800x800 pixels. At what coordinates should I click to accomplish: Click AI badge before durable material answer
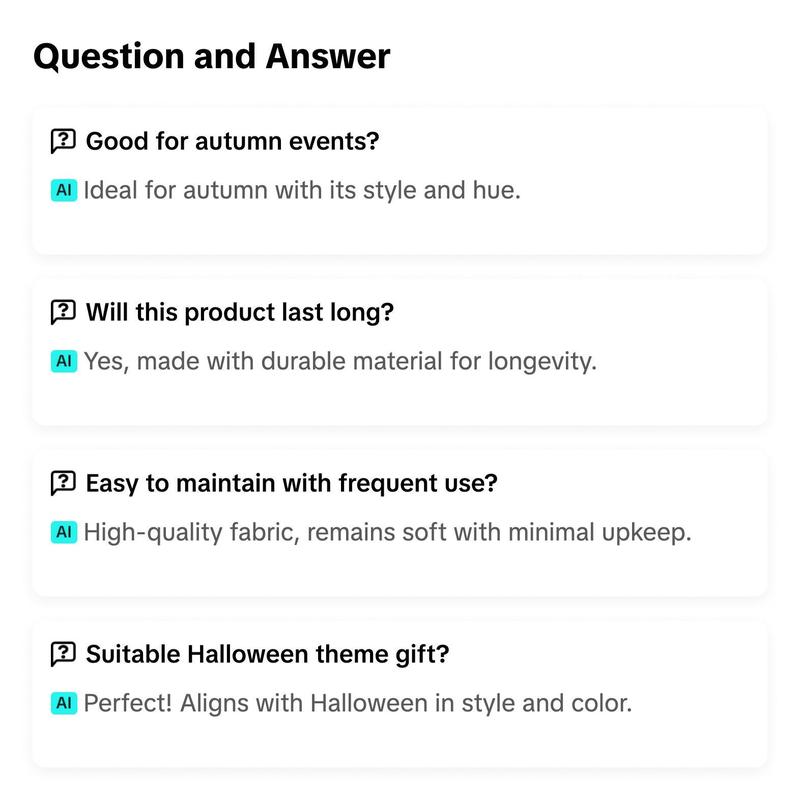pos(64,361)
